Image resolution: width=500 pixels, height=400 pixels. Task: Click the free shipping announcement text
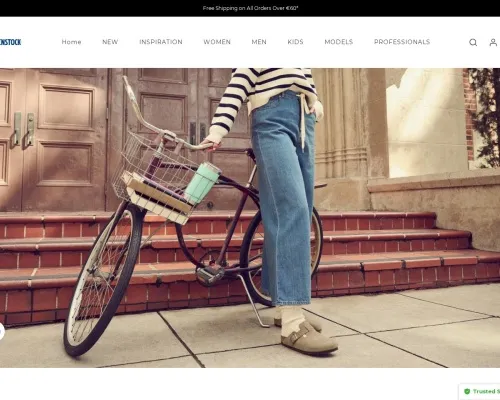pyautogui.click(x=250, y=8)
